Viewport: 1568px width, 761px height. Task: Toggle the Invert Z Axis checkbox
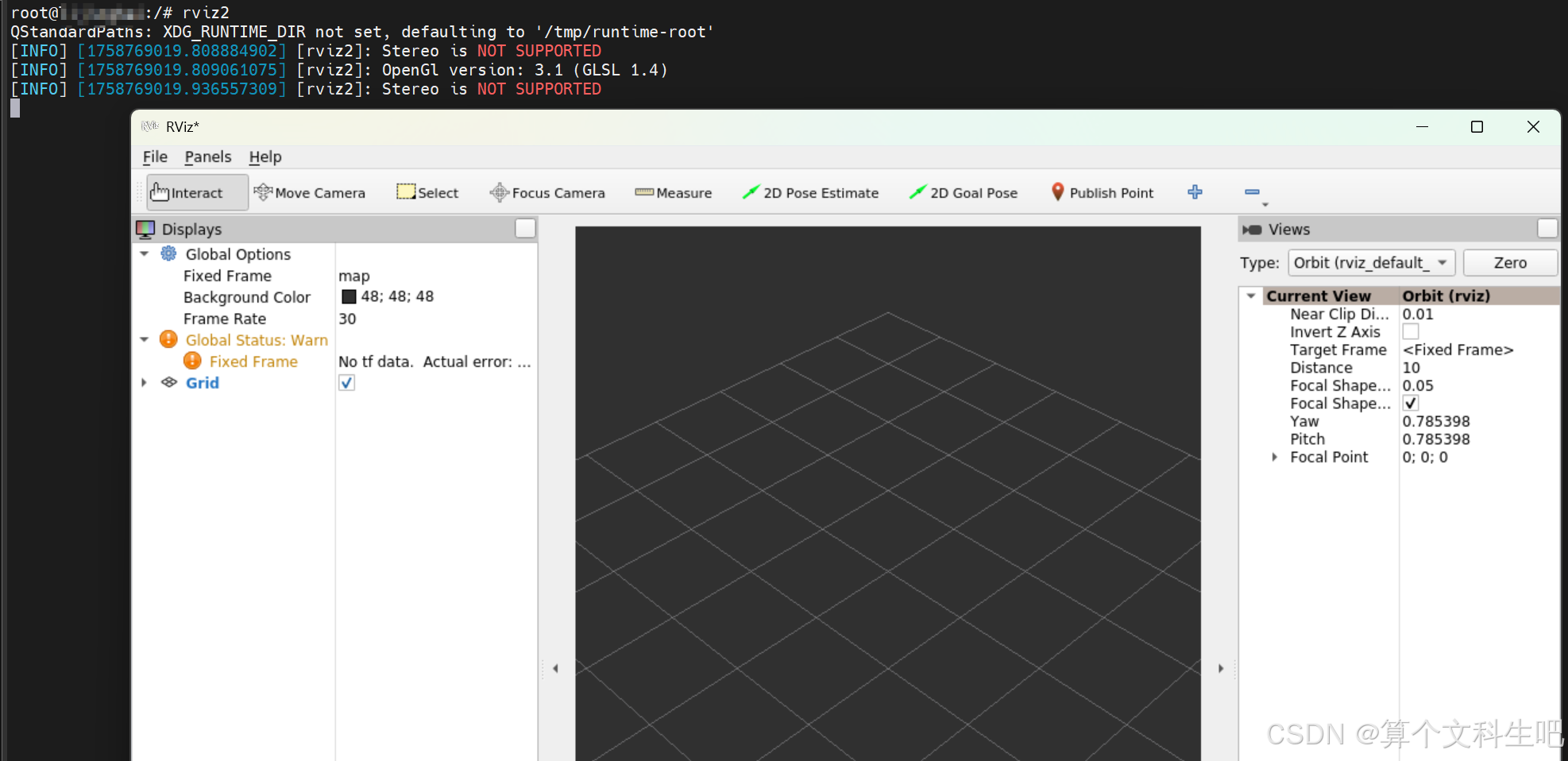(1411, 332)
